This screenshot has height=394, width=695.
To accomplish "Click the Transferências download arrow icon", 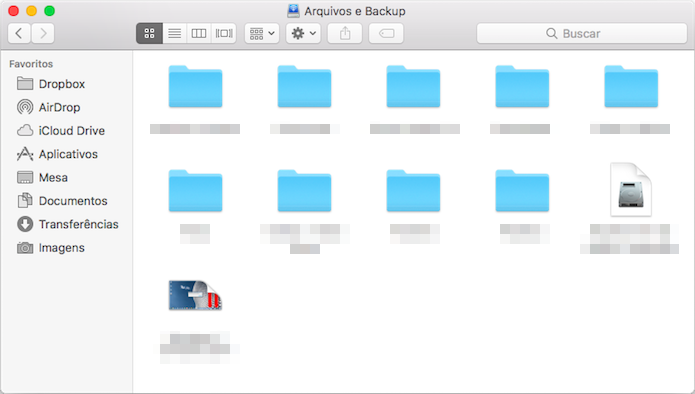I will point(25,224).
